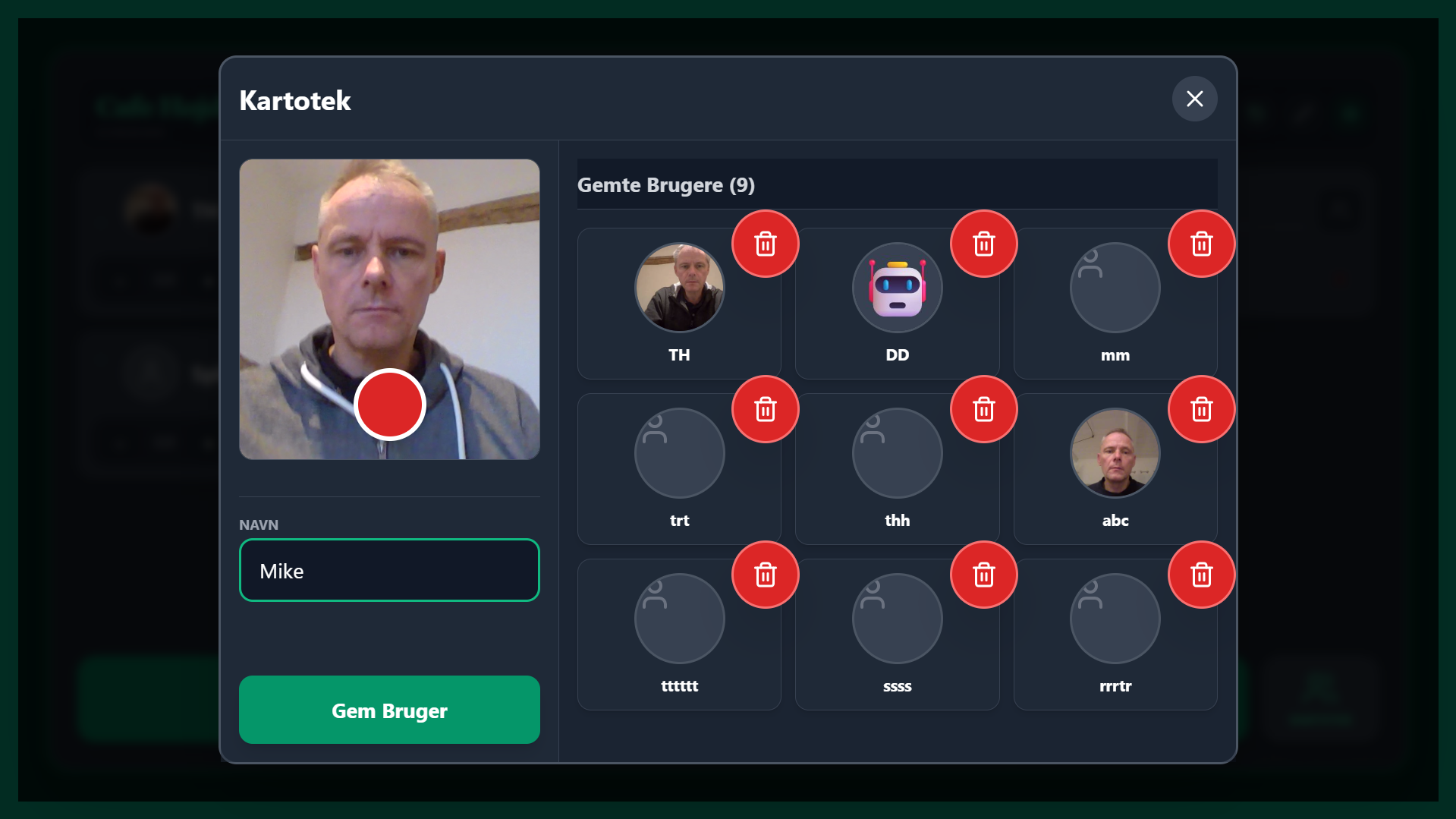Screen dimensions: 1456x819
Task: Delete the saved user abc
Action: (1201, 409)
